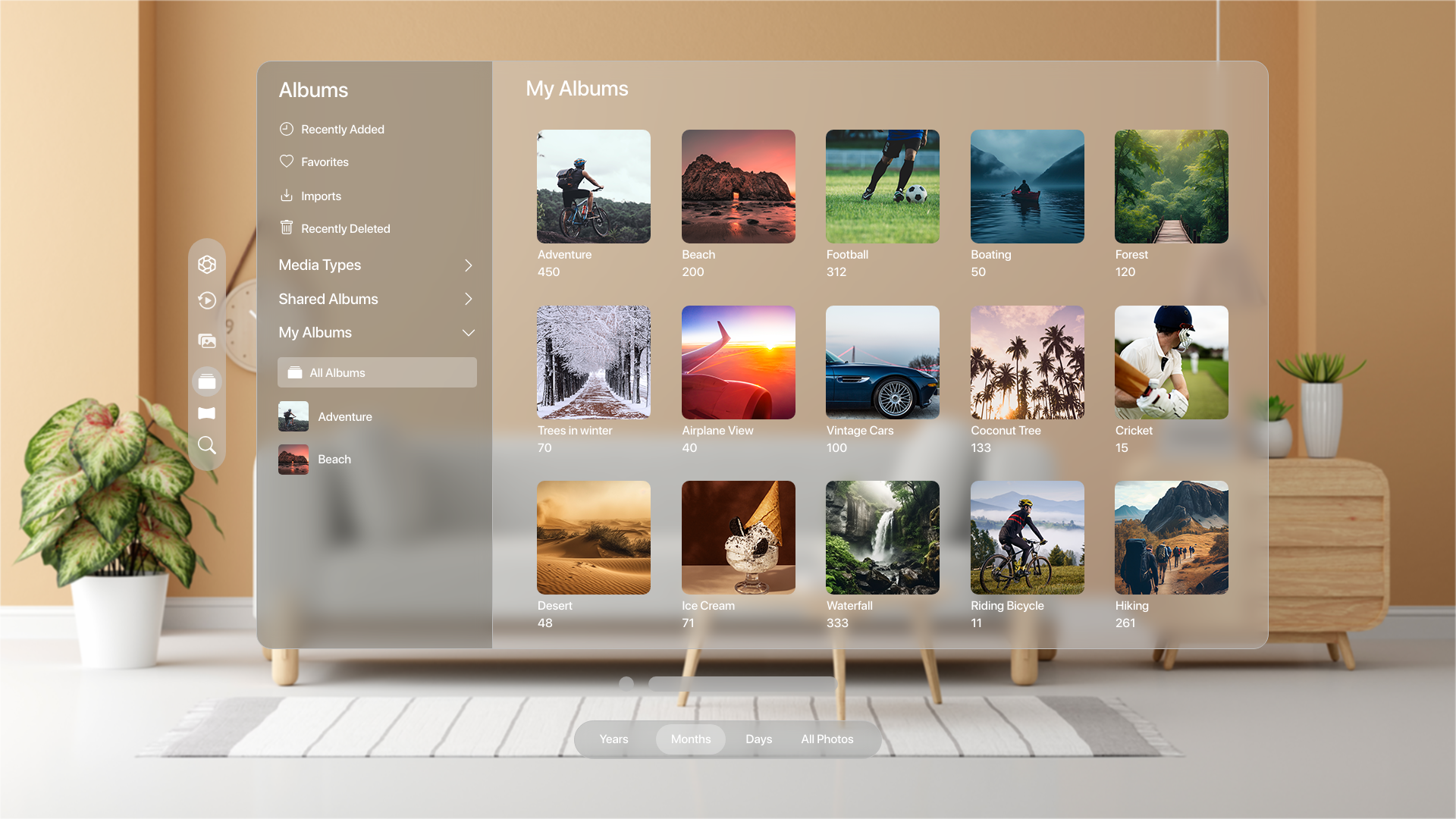1456x819 pixels.
Task: Switch view to Days
Action: tap(758, 739)
